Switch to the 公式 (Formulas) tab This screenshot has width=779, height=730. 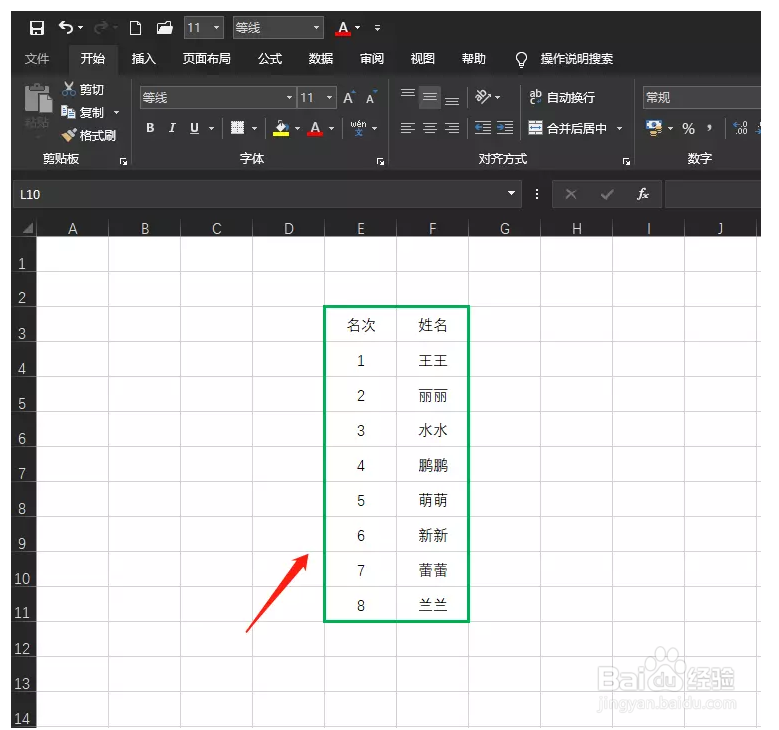point(270,59)
